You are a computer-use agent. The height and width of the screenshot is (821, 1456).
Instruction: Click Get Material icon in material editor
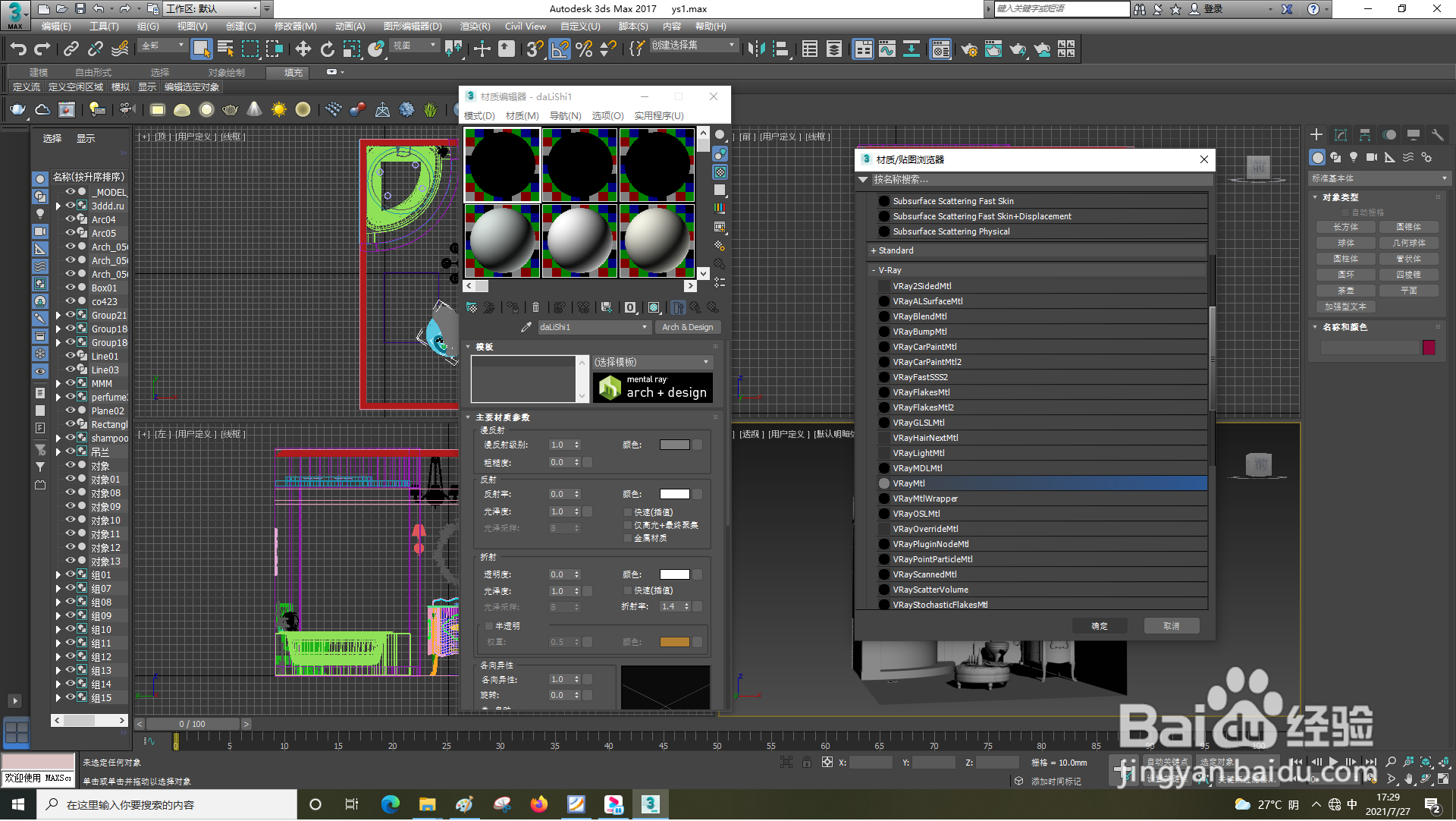[472, 307]
